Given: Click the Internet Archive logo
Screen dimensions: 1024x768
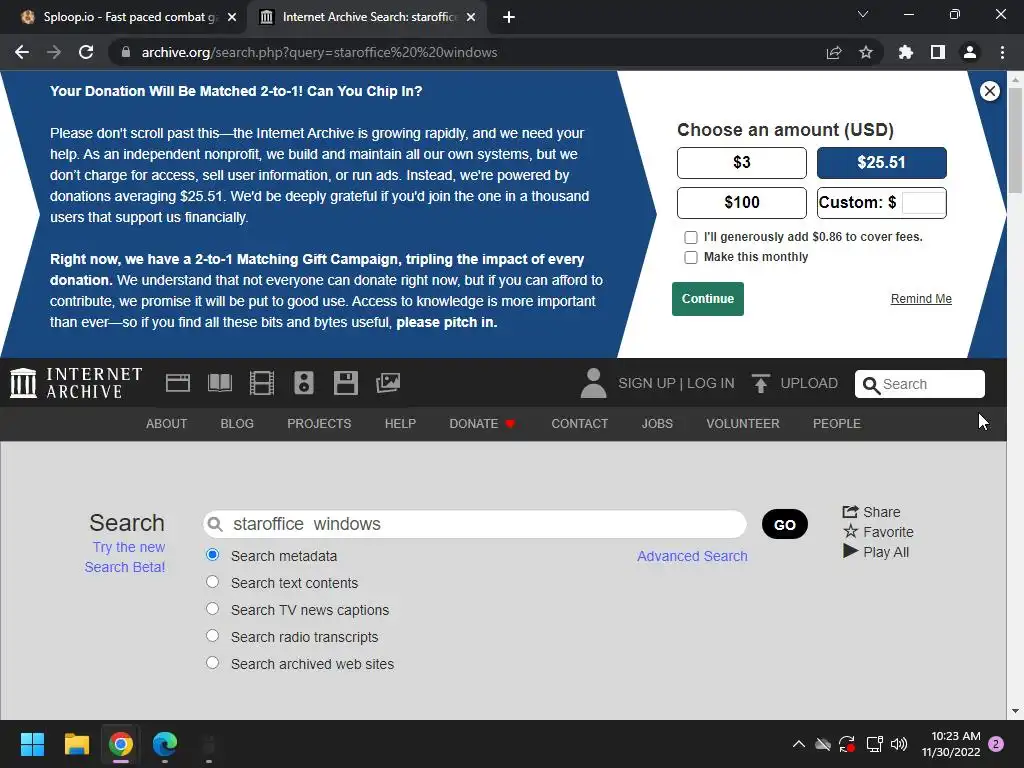Looking at the screenshot, I should (76, 383).
